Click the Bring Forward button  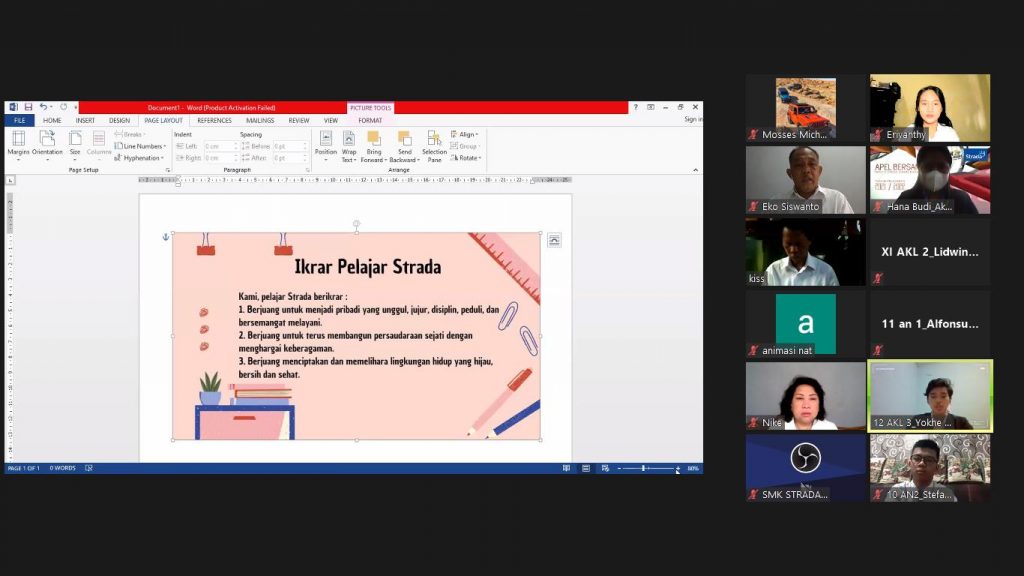point(374,145)
